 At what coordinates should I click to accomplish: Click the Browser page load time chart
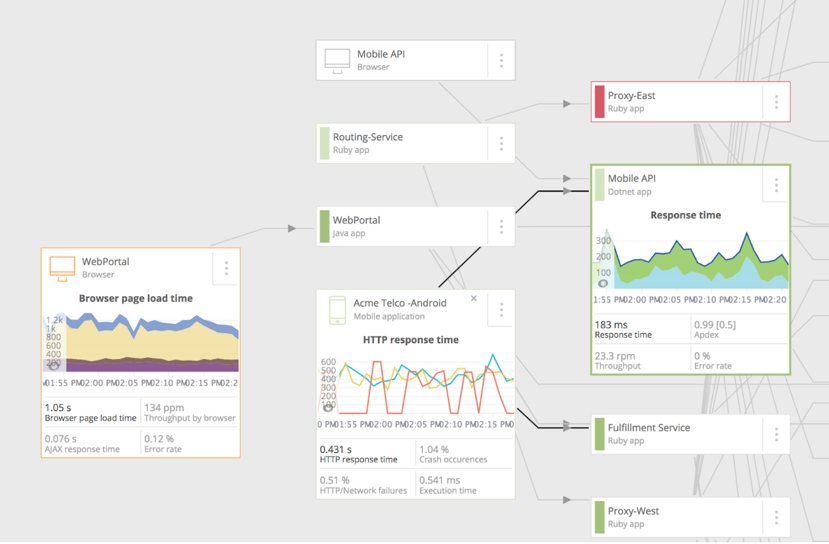point(140,343)
